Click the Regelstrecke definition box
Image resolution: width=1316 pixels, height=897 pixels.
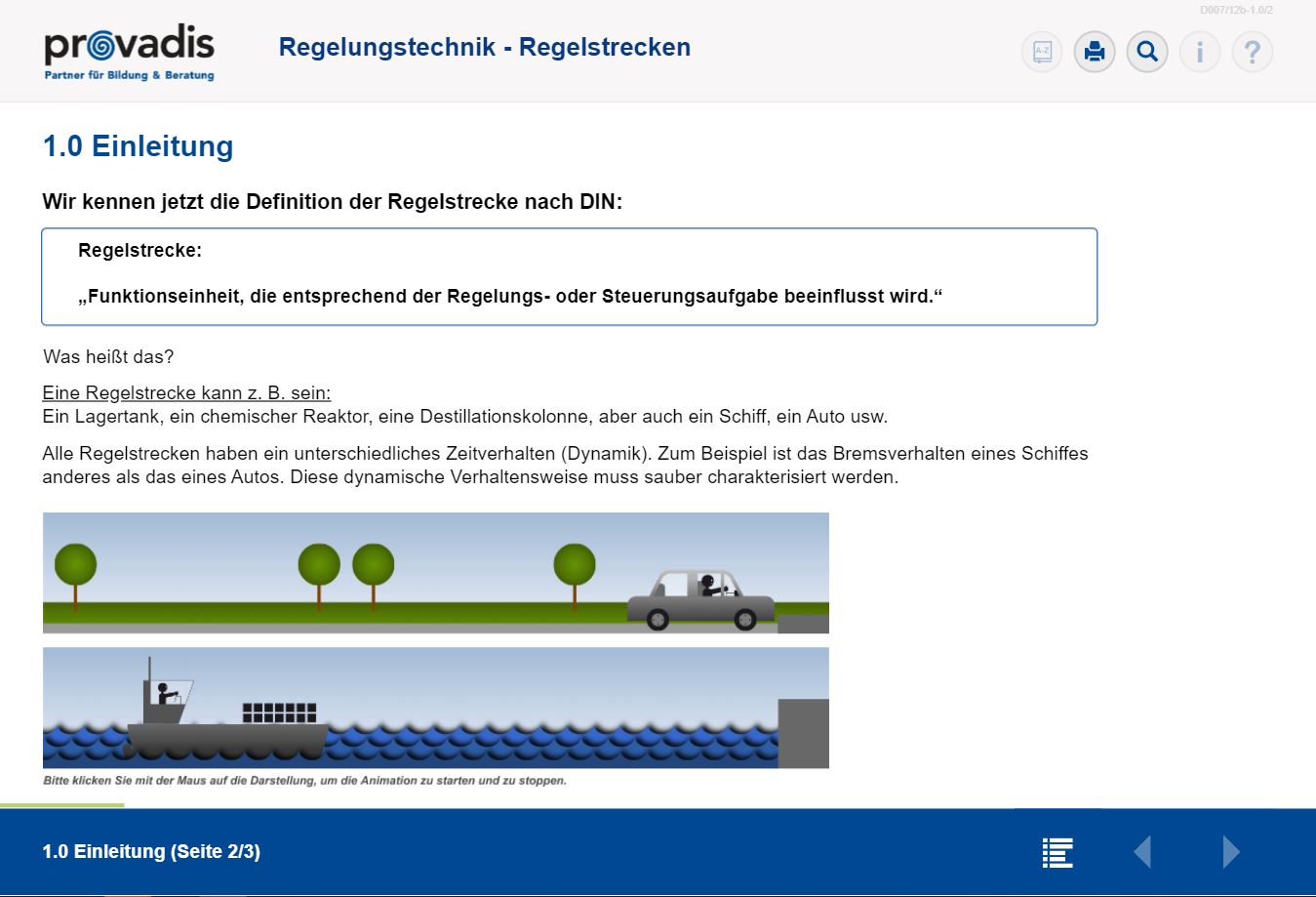pos(569,276)
